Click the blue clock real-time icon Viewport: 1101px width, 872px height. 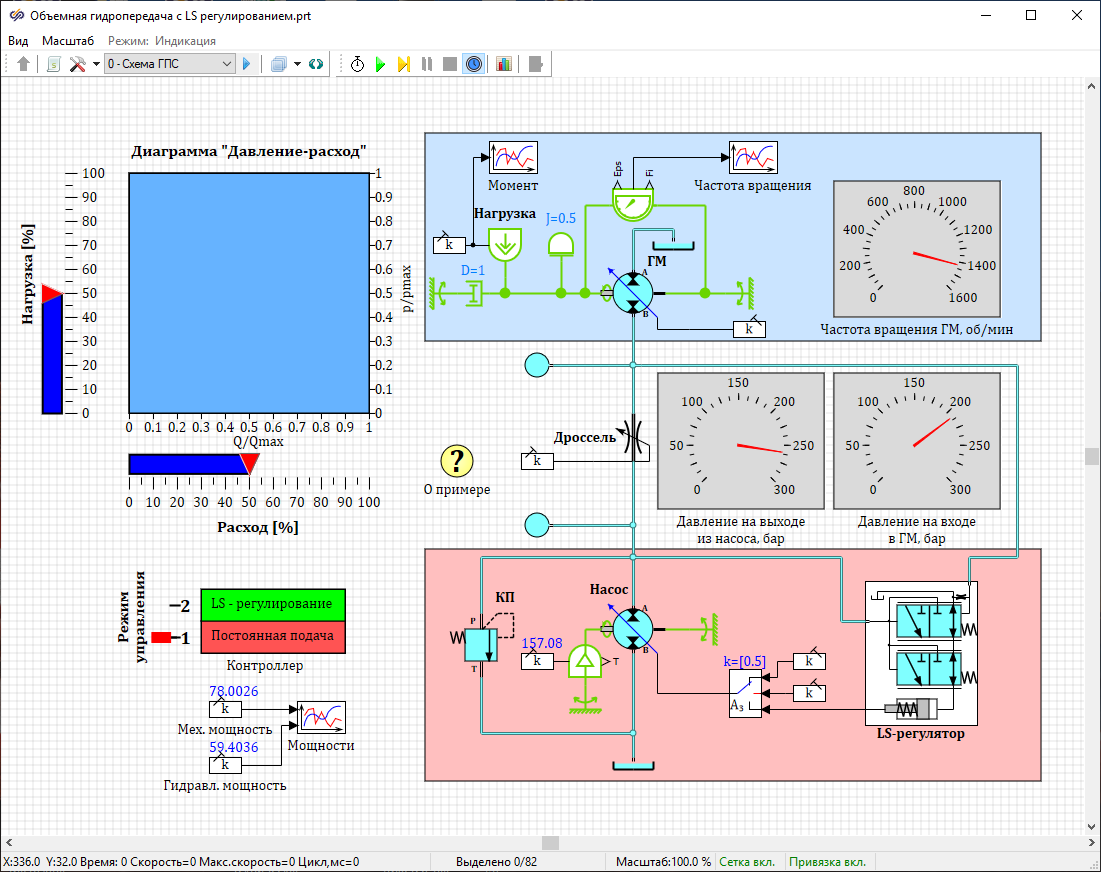[x=474, y=64]
